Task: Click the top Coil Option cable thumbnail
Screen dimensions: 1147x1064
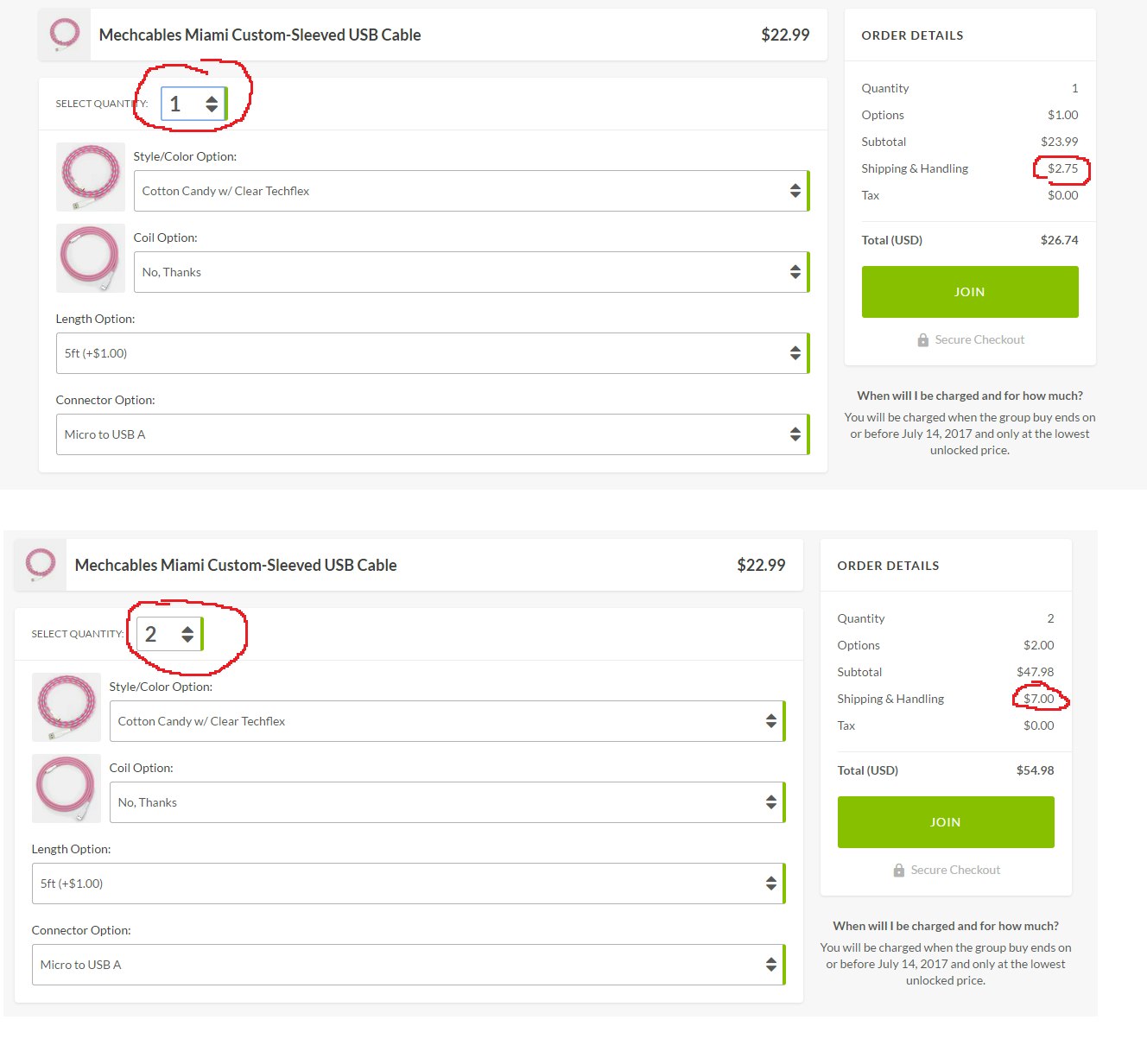Action: point(91,258)
